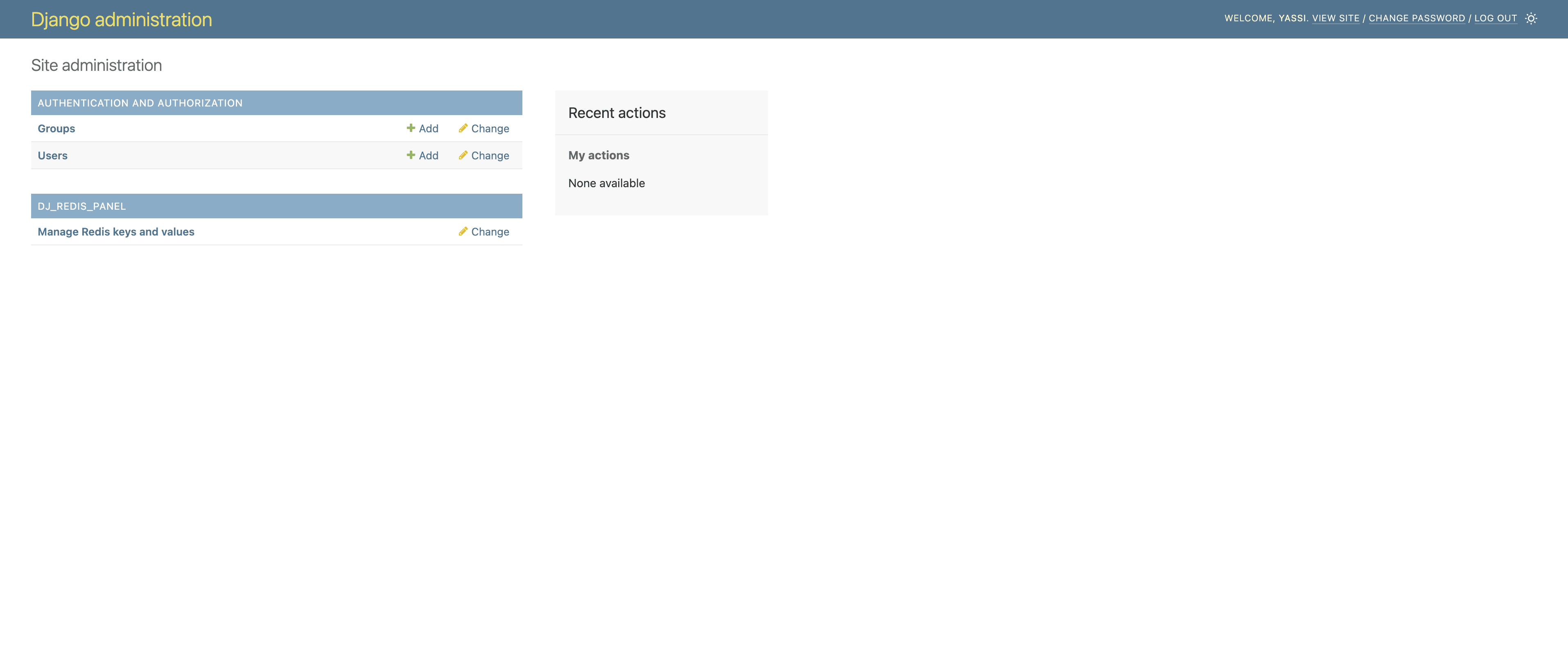The height and width of the screenshot is (666, 1568).
Task: Click the pencil icon in the Groups row
Action: pyautogui.click(x=463, y=128)
